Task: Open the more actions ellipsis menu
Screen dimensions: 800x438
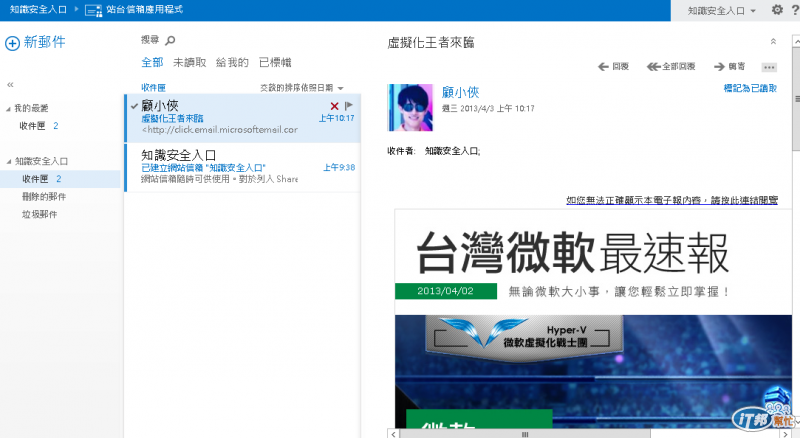Action: (769, 67)
